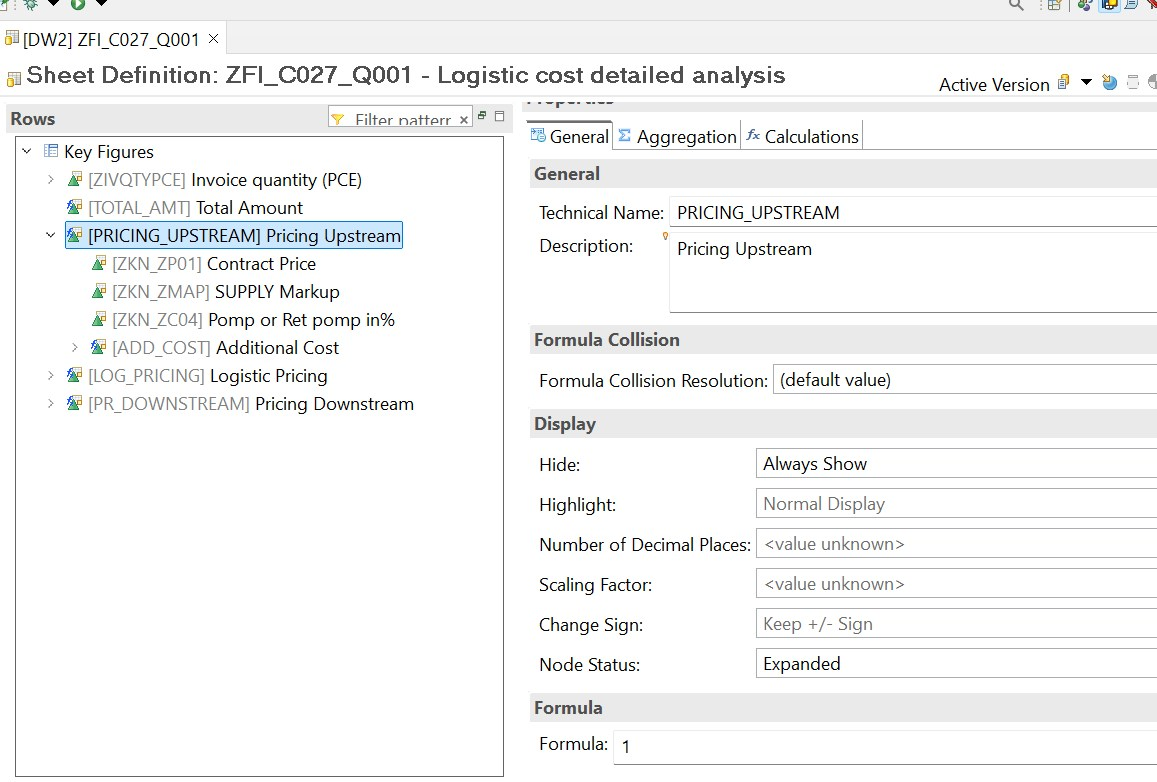The height and width of the screenshot is (782, 1157).
Task: Minimize the Rows panel
Action: tap(482, 117)
